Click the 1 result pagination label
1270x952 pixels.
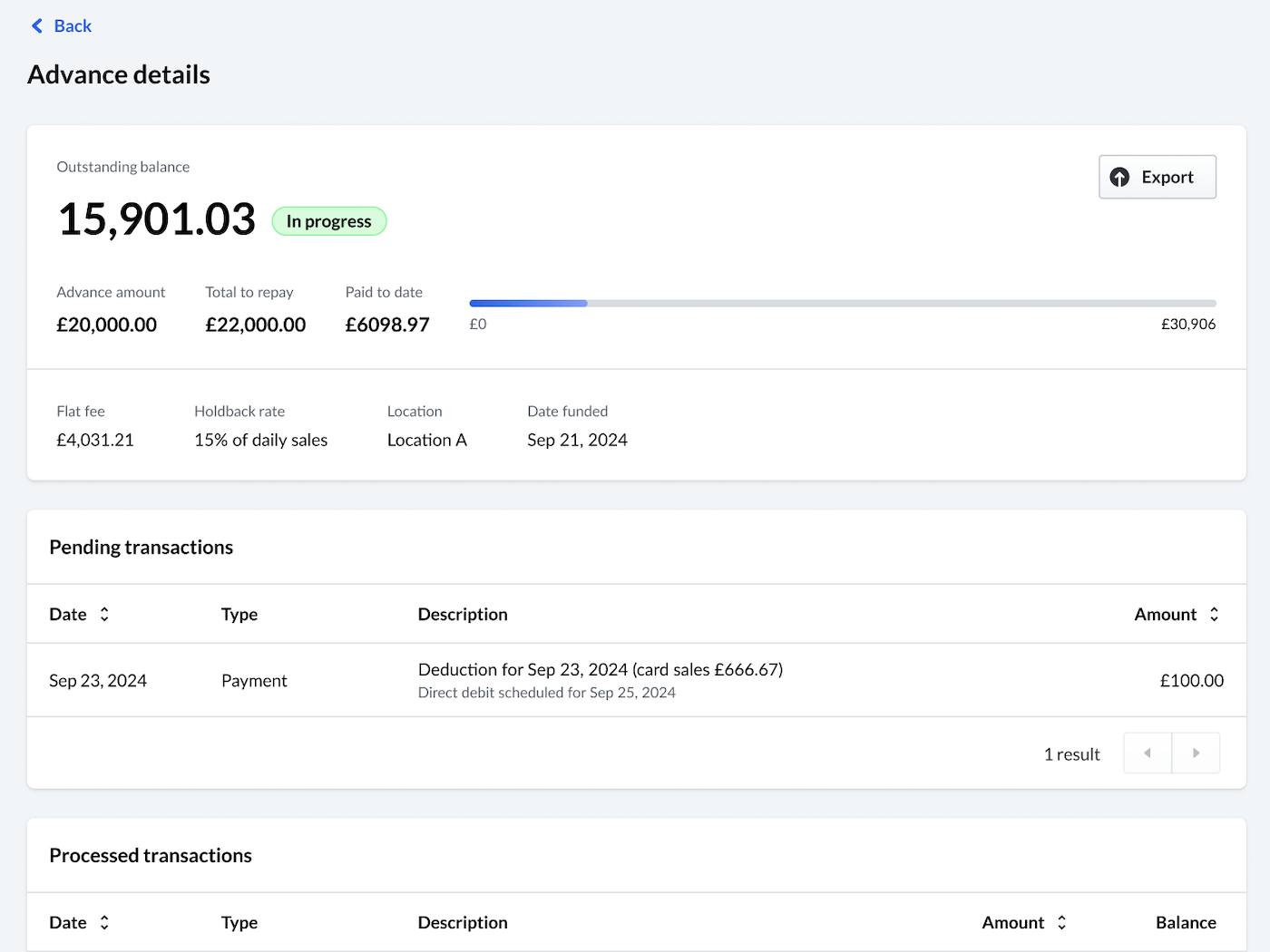tap(1071, 753)
